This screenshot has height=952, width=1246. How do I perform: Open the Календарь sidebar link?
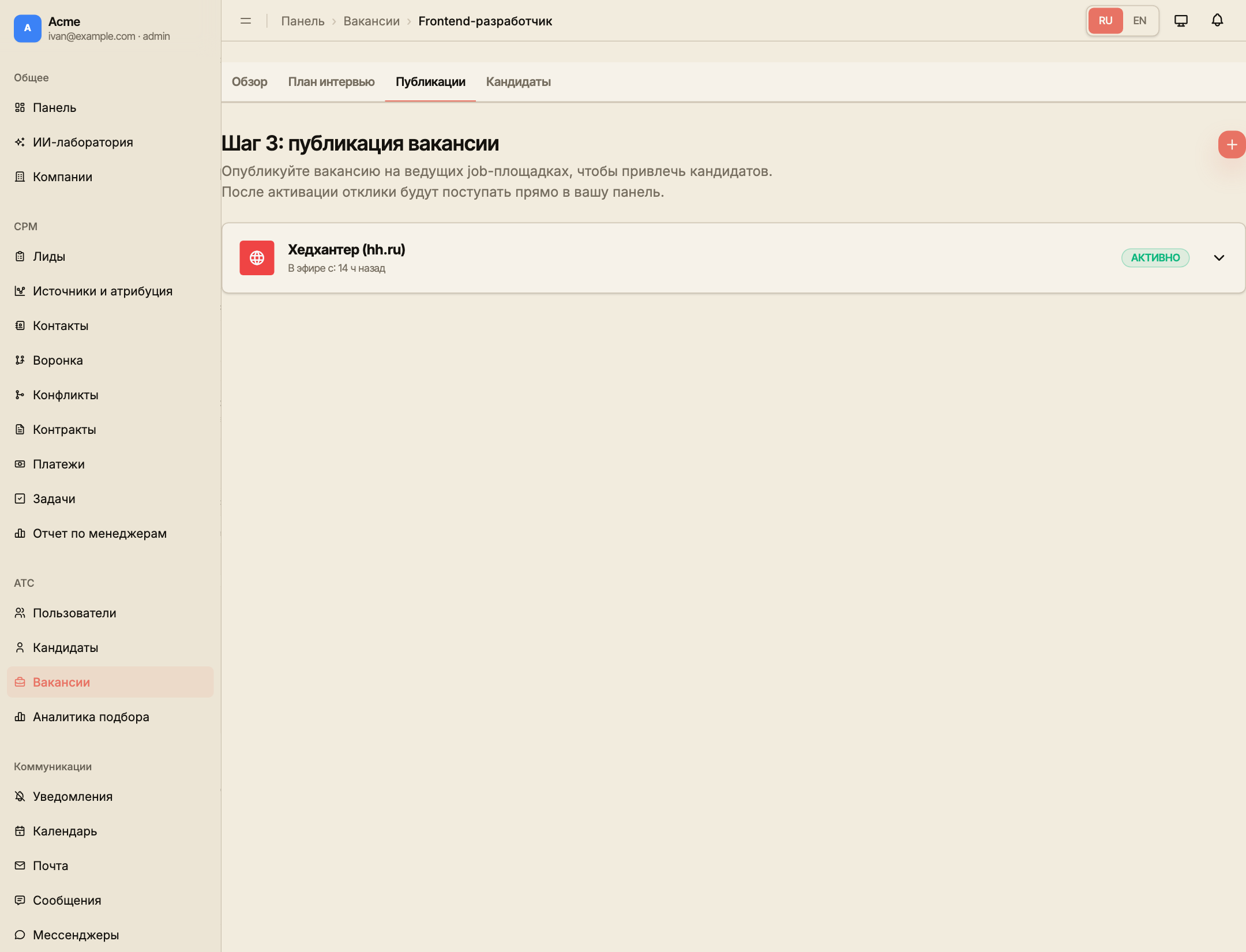[110, 831]
